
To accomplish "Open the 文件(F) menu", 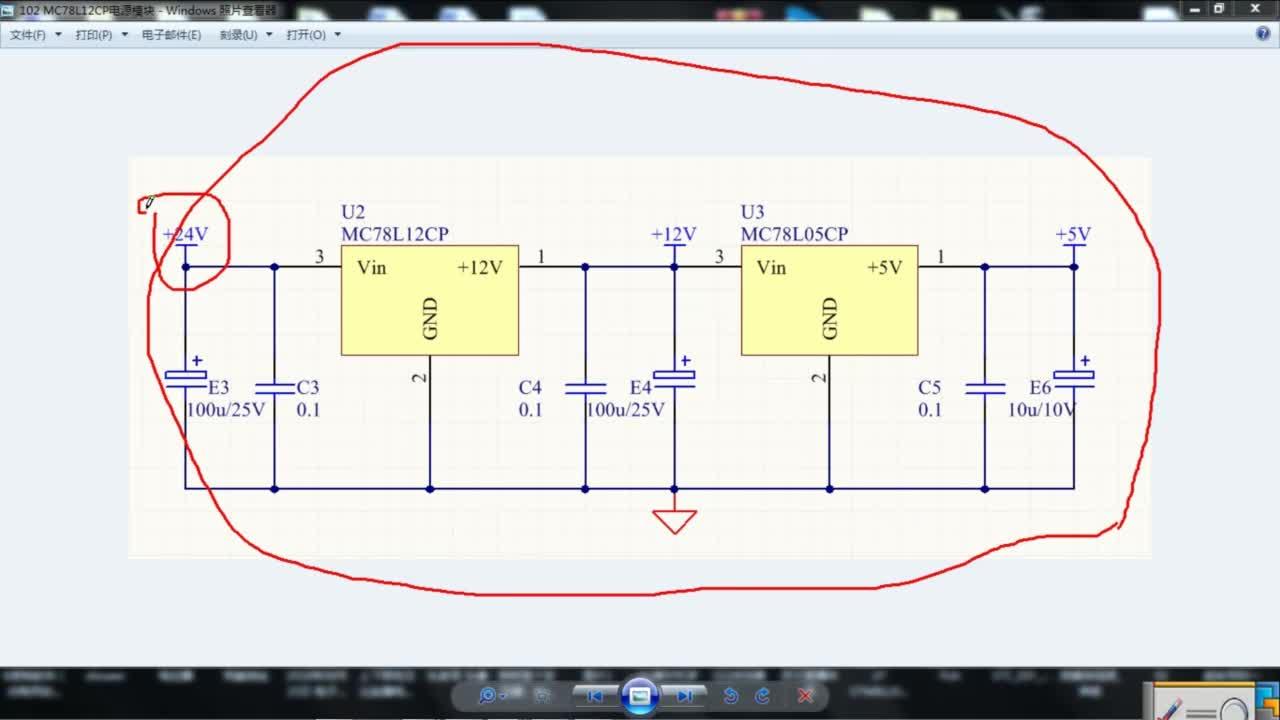I will coord(35,34).
